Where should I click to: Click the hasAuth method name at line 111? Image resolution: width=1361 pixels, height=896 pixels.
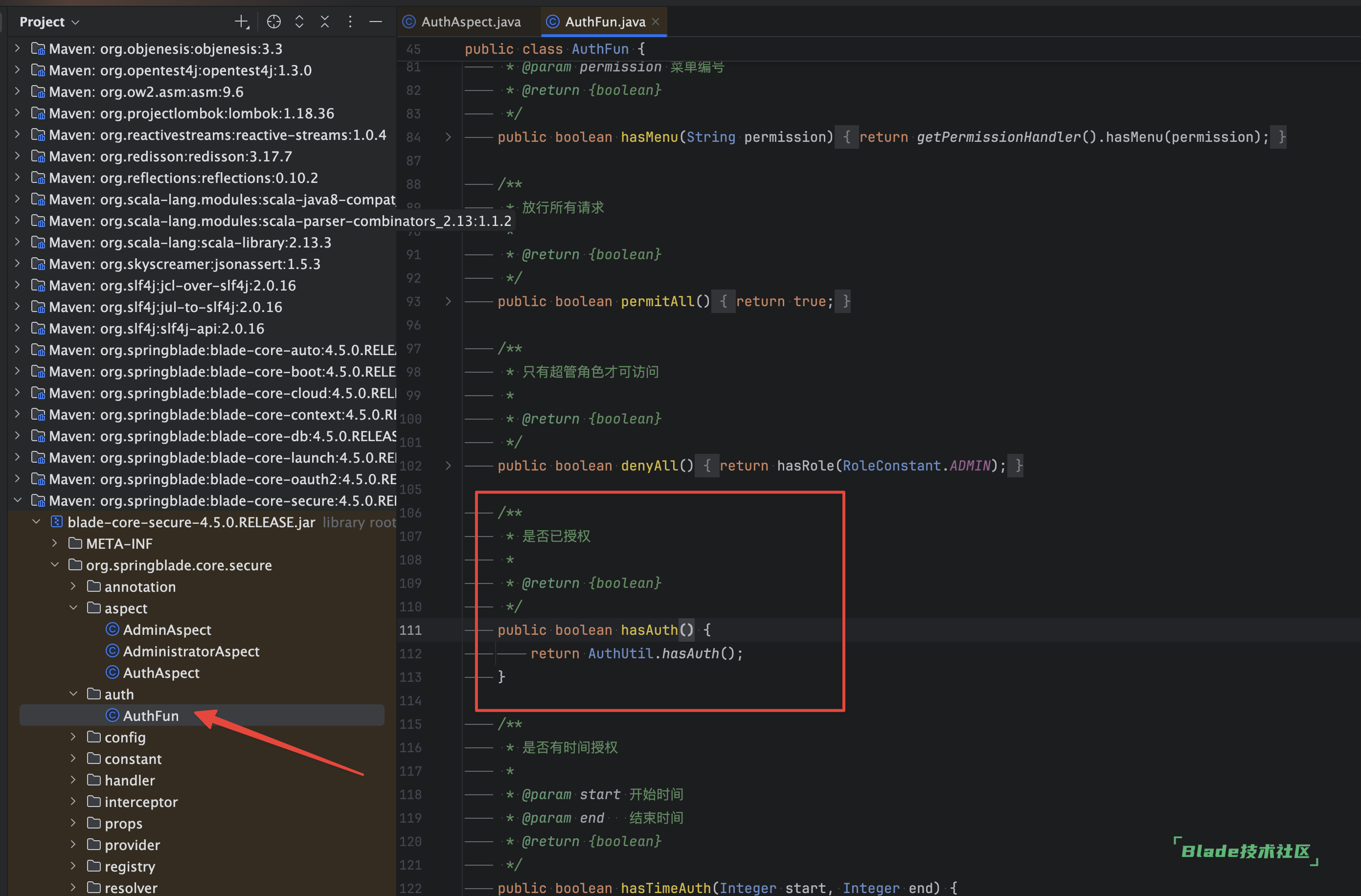coord(649,630)
